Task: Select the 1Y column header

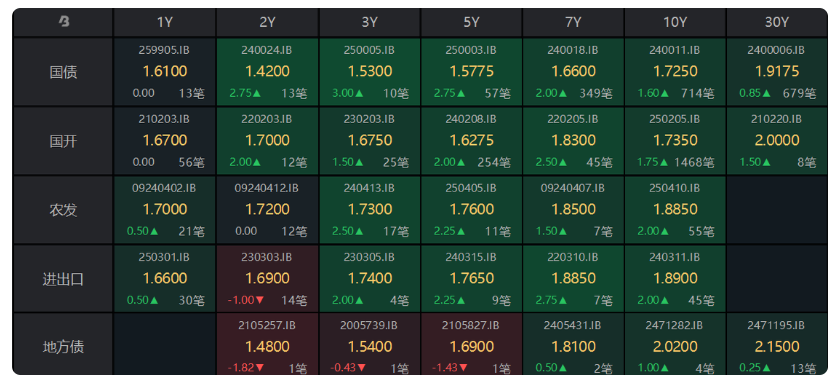Action: [x=165, y=22]
